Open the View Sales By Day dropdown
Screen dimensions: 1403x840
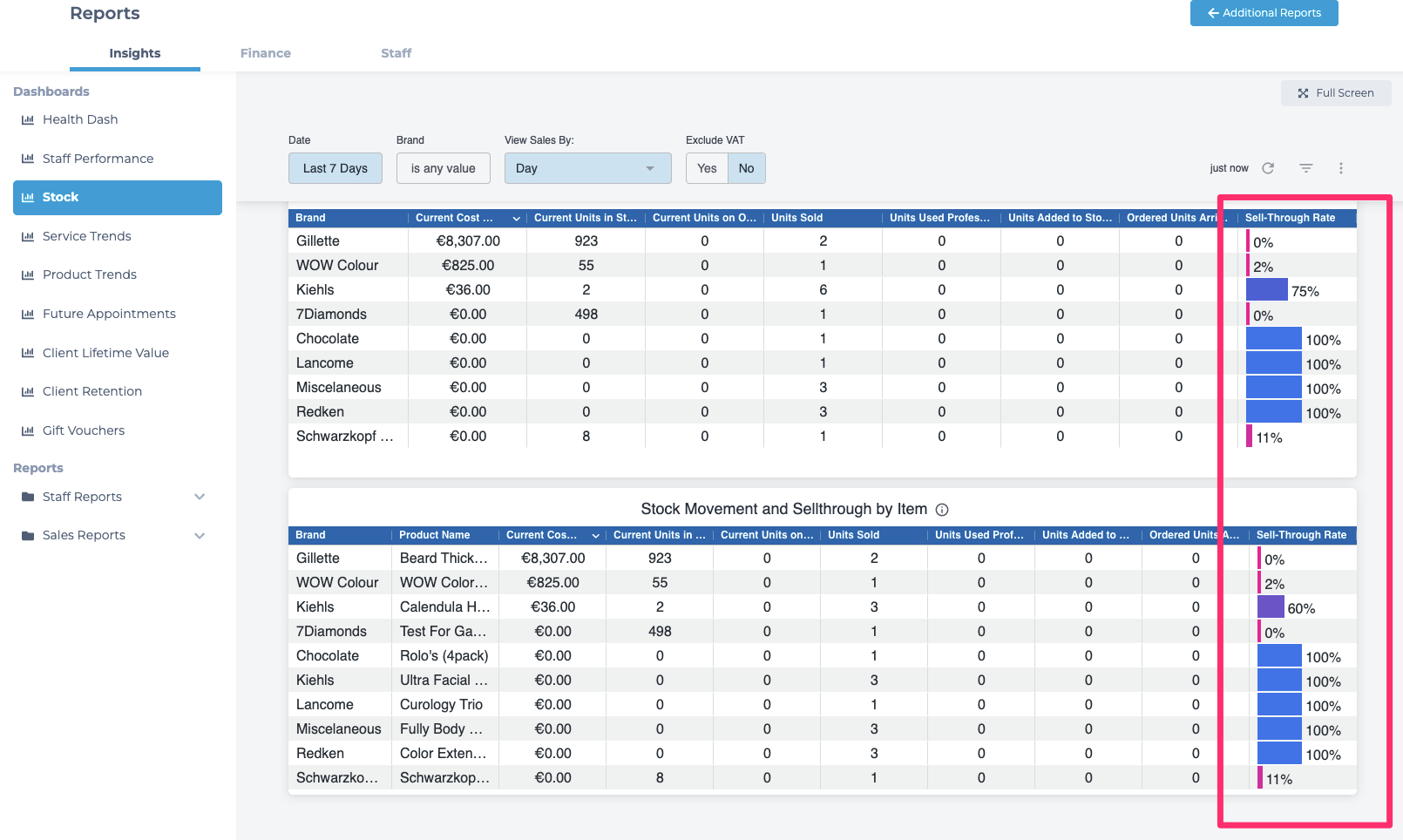click(588, 168)
